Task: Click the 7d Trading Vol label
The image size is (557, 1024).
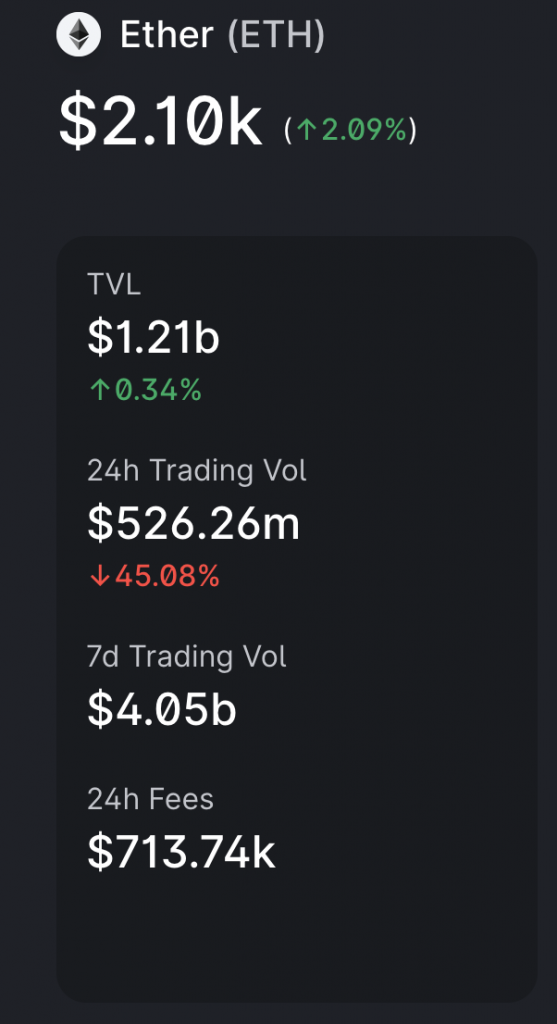Action: pyautogui.click(x=187, y=656)
